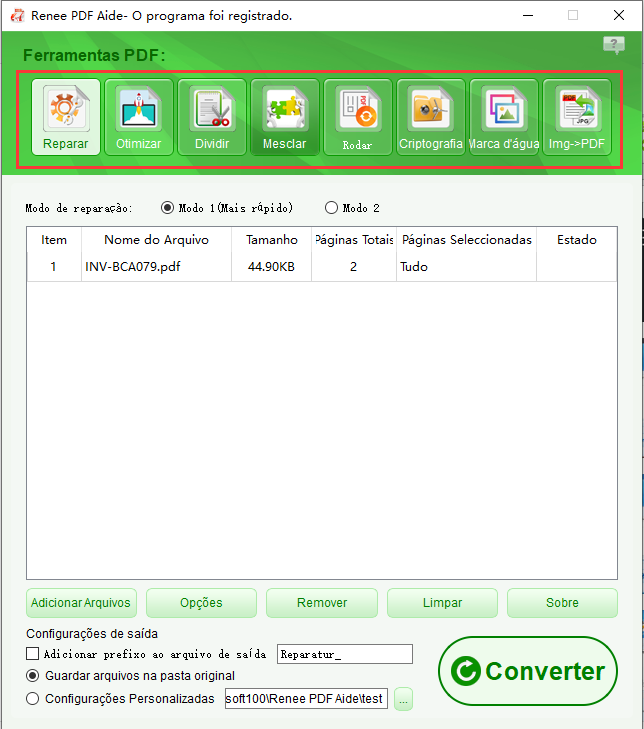Image resolution: width=644 pixels, height=729 pixels.
Task: Click the Páginas Totais column header
Action: pyautogui.click(x=354, y=240)
